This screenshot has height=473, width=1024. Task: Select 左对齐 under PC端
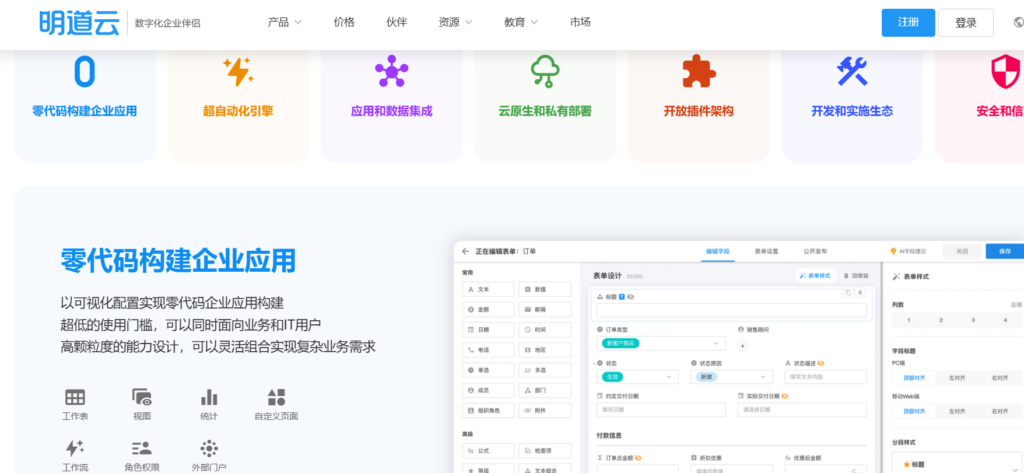[x=957, y=378]
